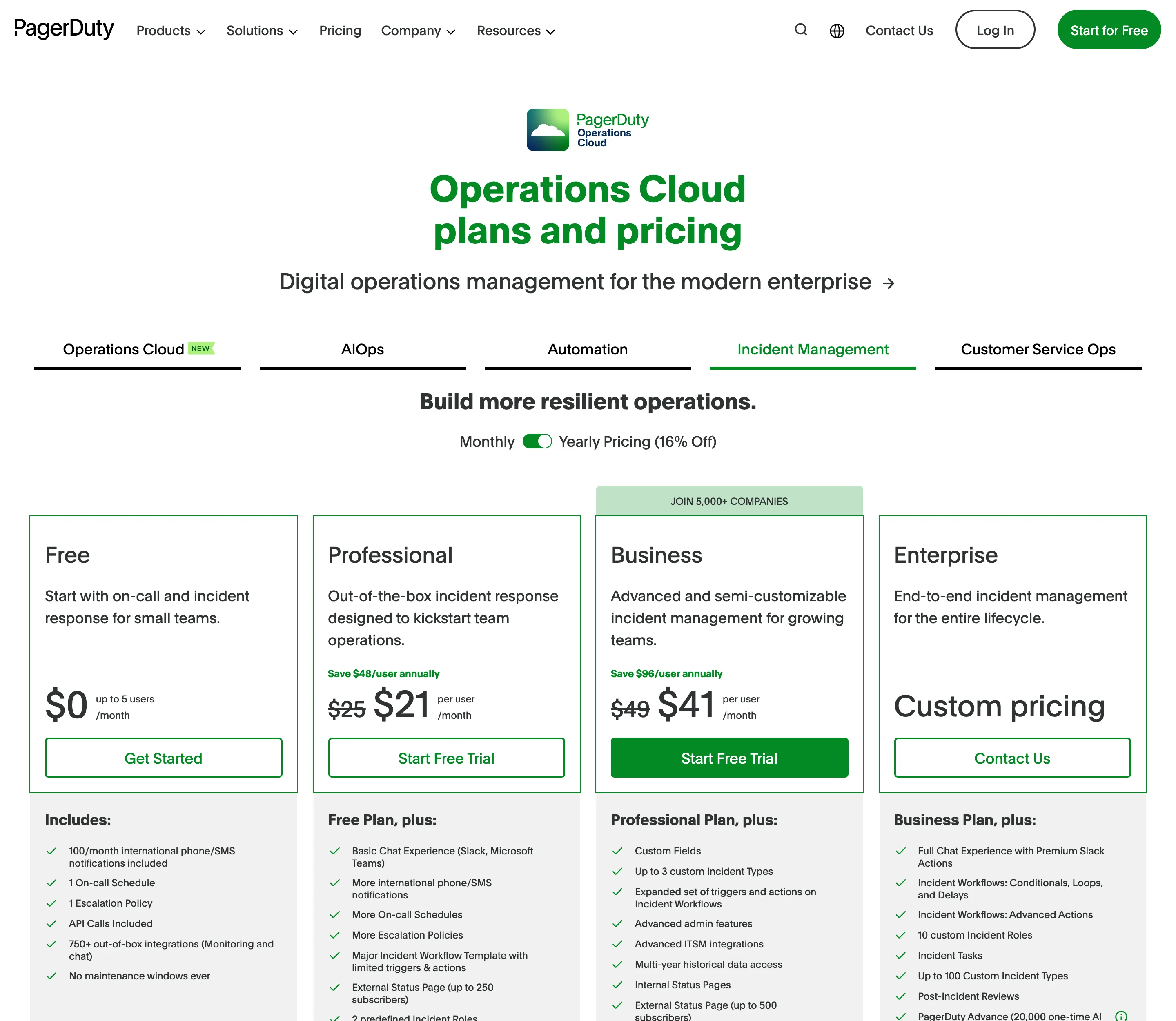Click 'Save $48/user annually' text
1176x1021 pixels.
click(383, 673)
